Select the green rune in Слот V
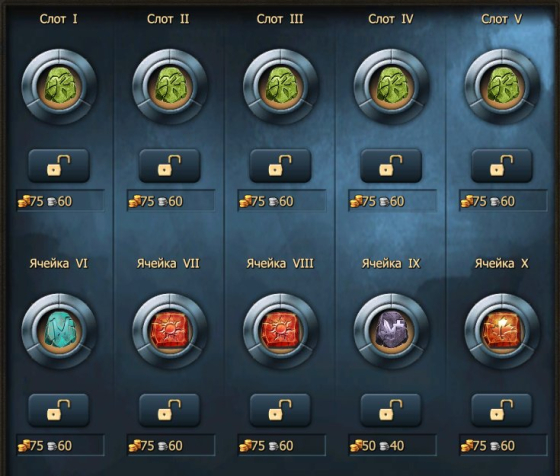 coord(502,87)
